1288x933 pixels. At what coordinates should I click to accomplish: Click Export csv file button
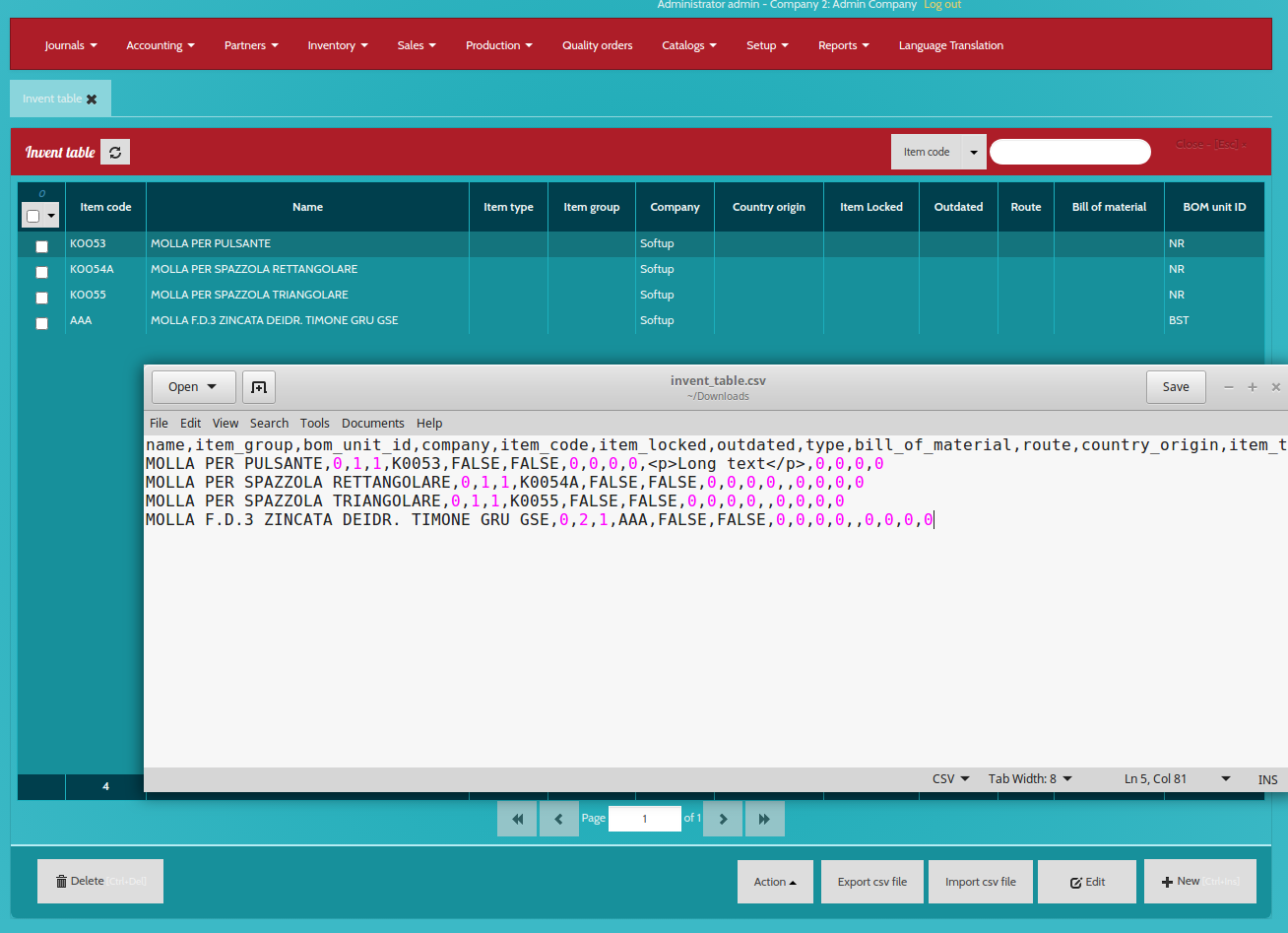point(872,882)
